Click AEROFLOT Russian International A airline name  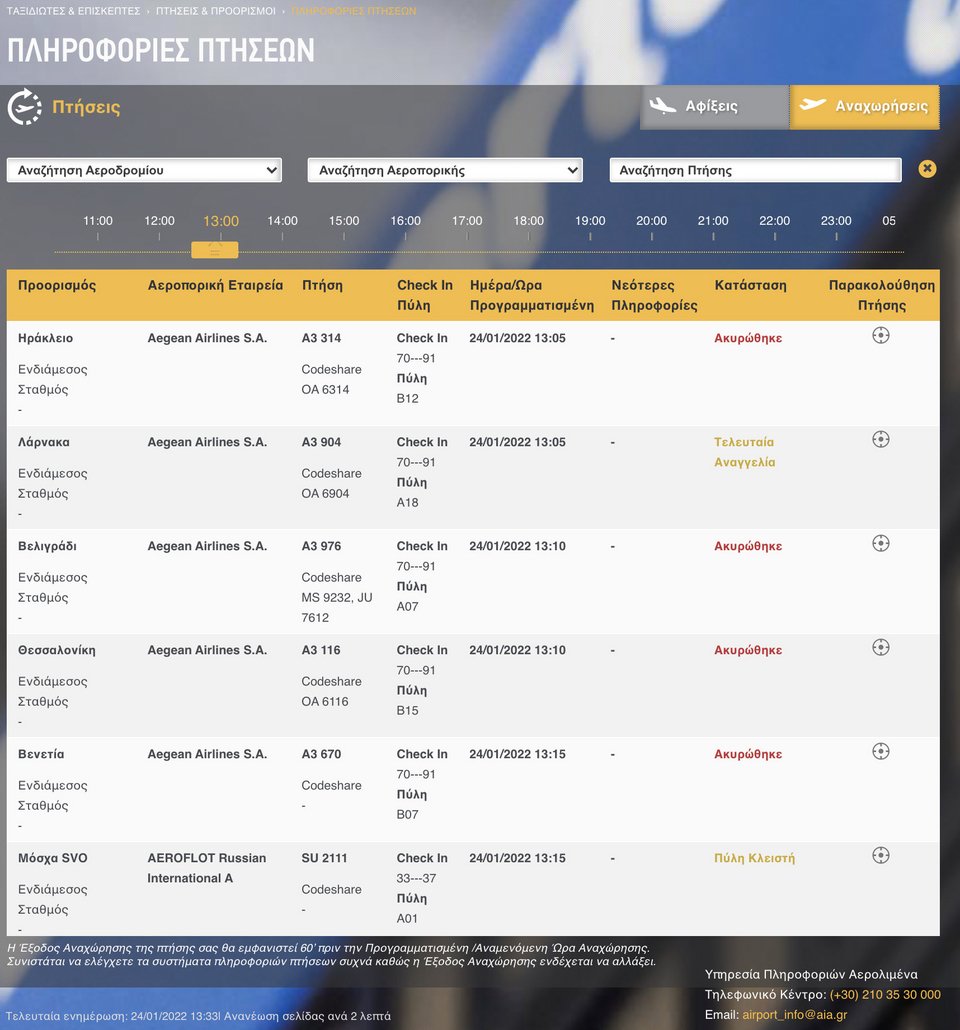click(206, 868)
